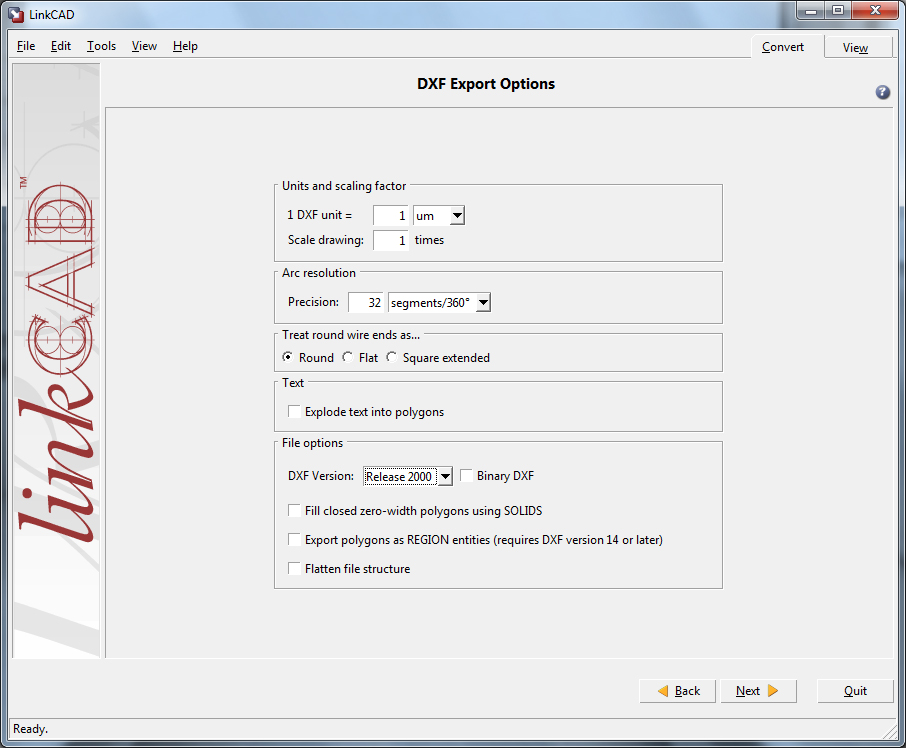The height and width of the screenshot is (748, 906).
Task: Enable Flatten file structure checkbox
Action: click(x=294, y=568)
